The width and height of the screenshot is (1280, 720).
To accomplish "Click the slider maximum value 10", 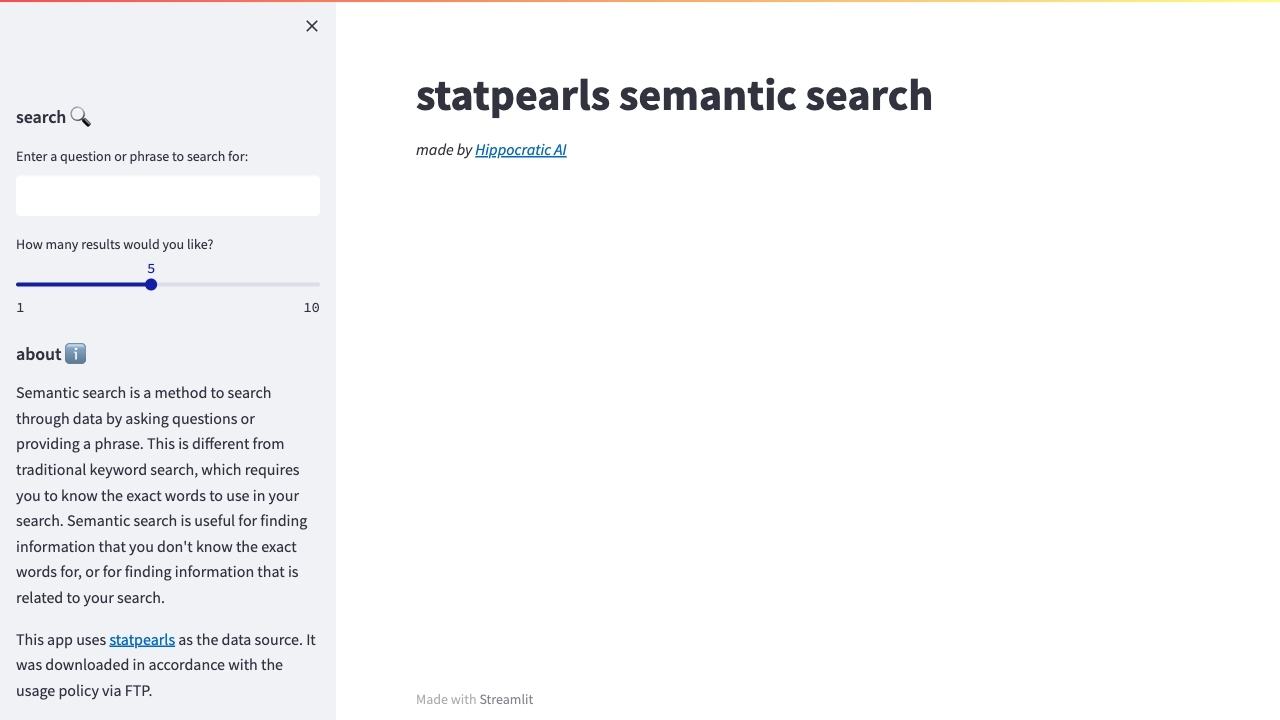I will click(x=312, y=308).
